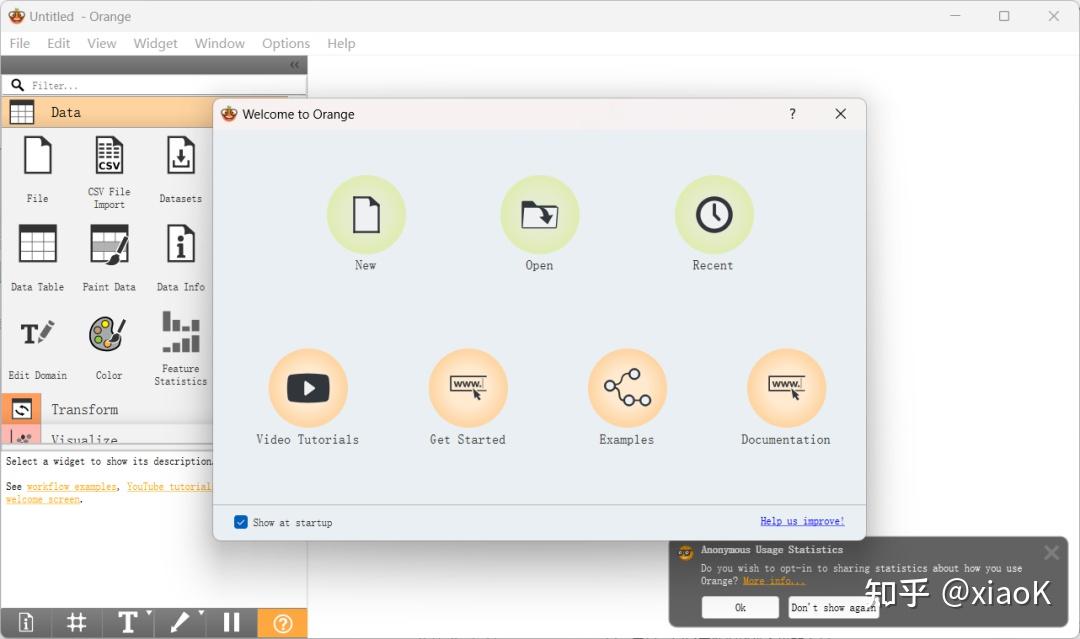
Task: Start a New workflow from the welcome screen
Action: 365,215
